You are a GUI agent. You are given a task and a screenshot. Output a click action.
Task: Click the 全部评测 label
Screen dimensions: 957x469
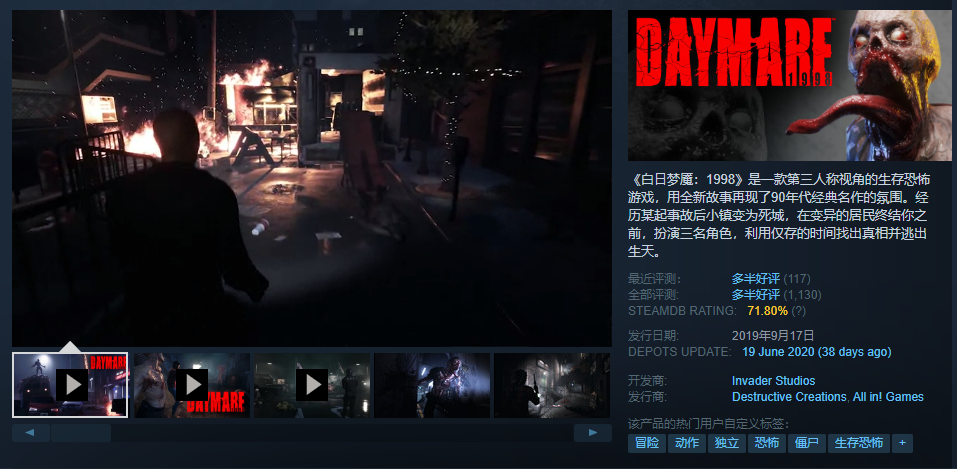click(x=654, y=295)
